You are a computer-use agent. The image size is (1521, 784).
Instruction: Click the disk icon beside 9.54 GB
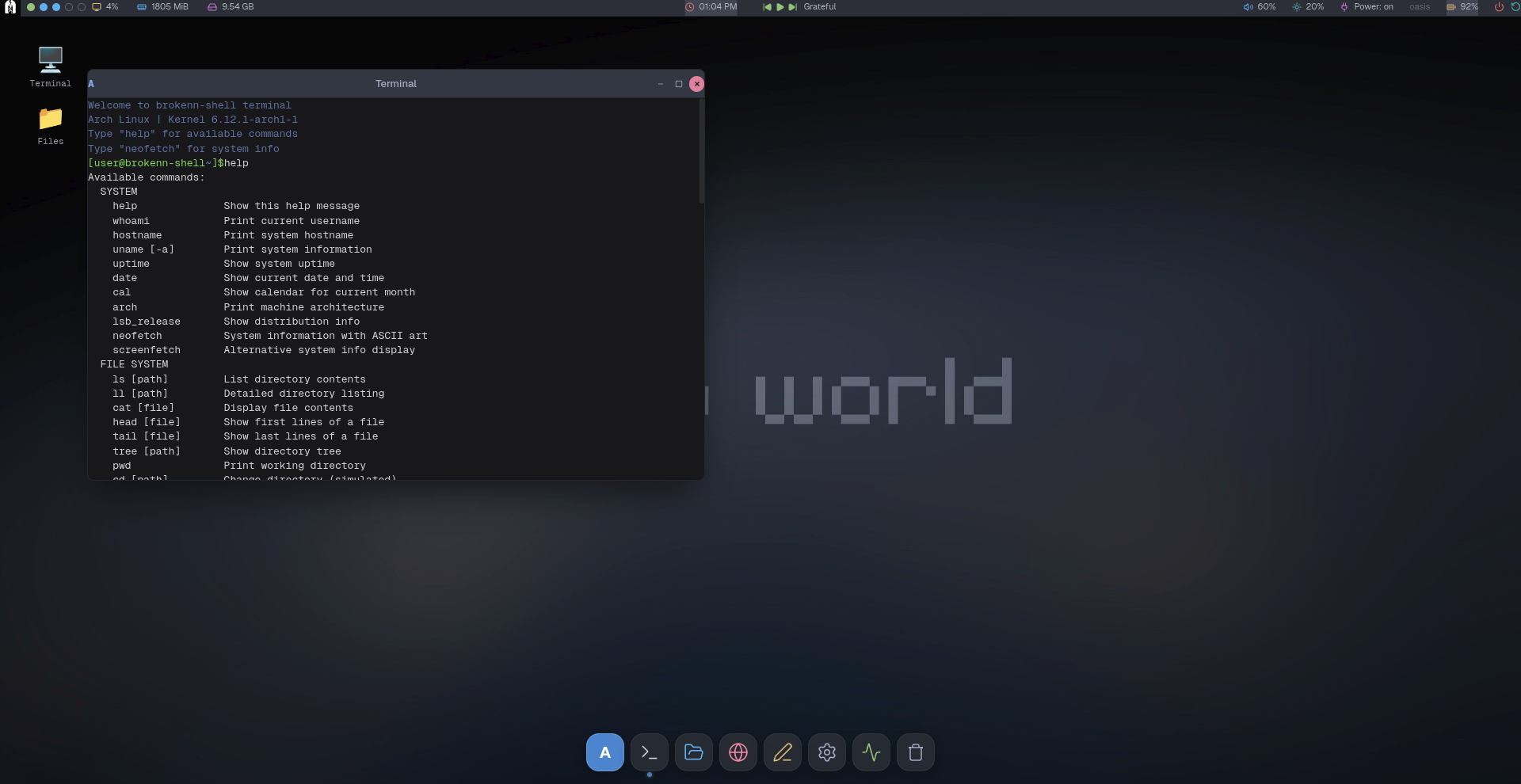pos(212,7)
